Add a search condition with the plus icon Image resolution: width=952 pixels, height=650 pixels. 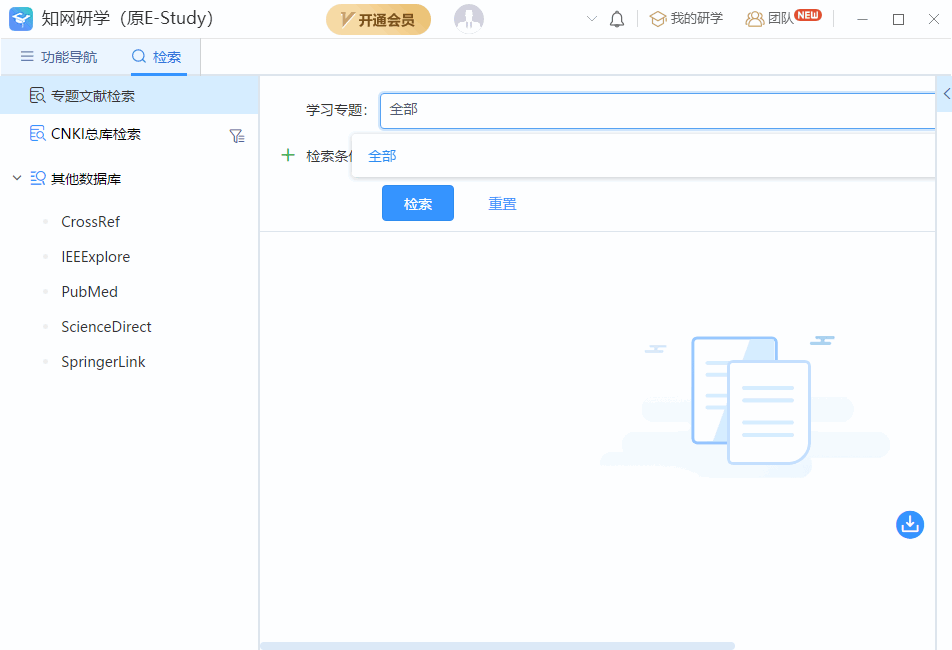288,155
